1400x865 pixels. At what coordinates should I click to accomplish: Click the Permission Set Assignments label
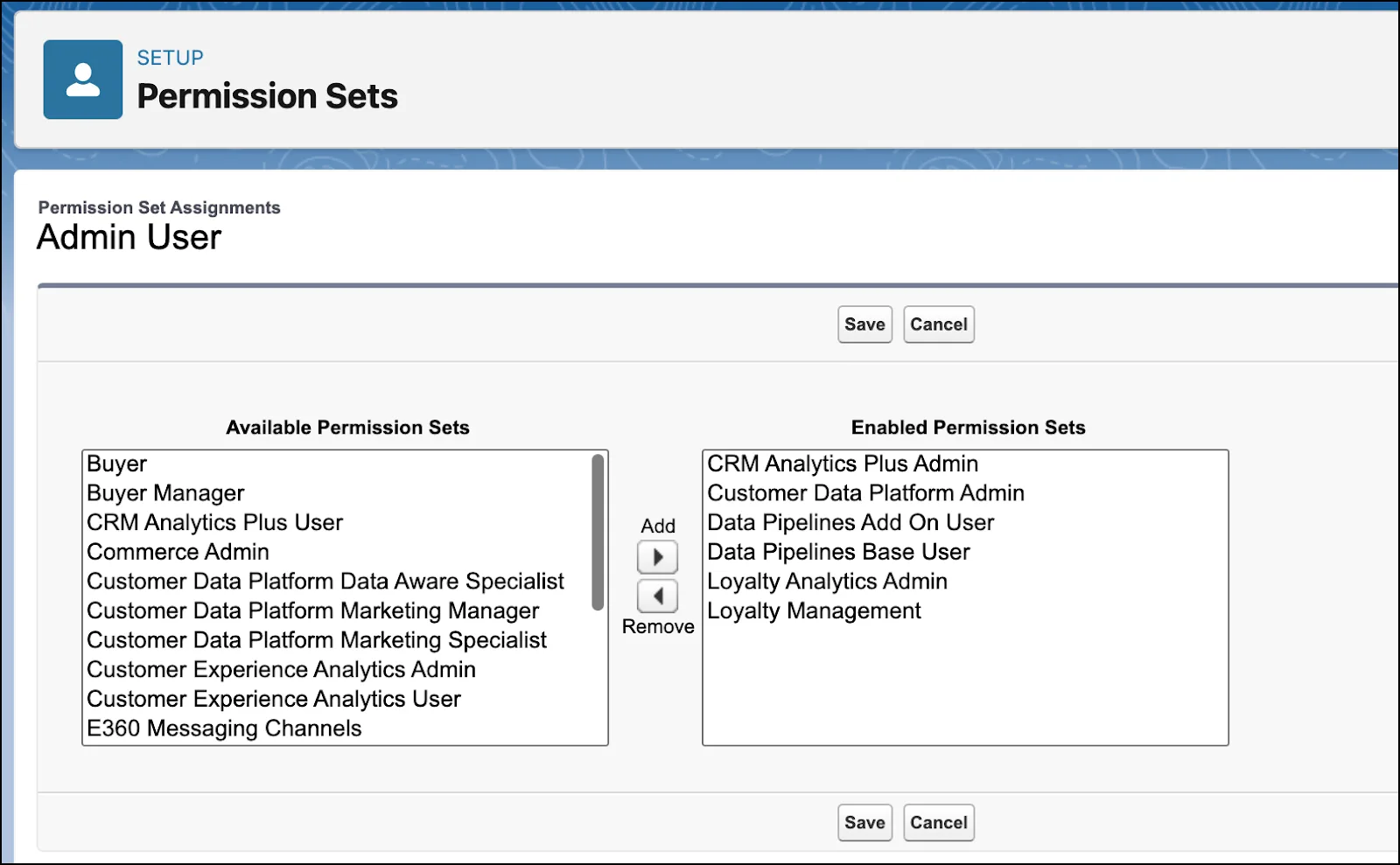[159, 208]
